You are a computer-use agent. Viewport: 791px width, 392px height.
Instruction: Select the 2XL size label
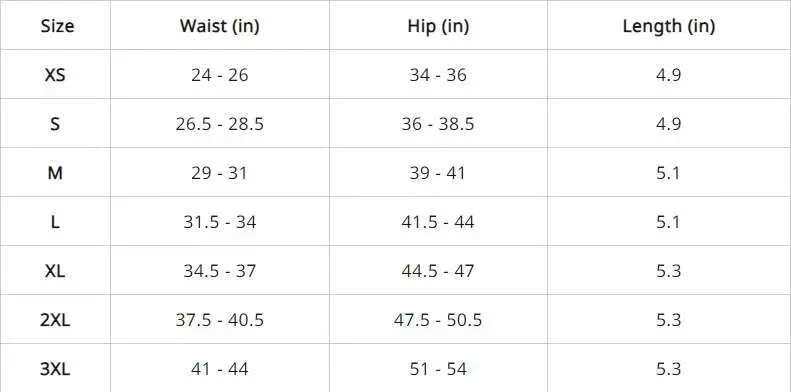(55, 320)
